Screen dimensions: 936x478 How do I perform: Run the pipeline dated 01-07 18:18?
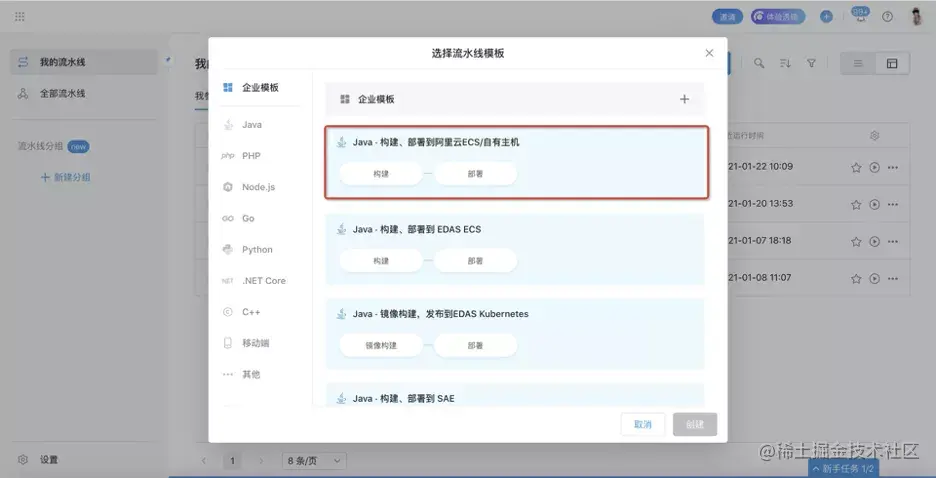tap(875, 242)
